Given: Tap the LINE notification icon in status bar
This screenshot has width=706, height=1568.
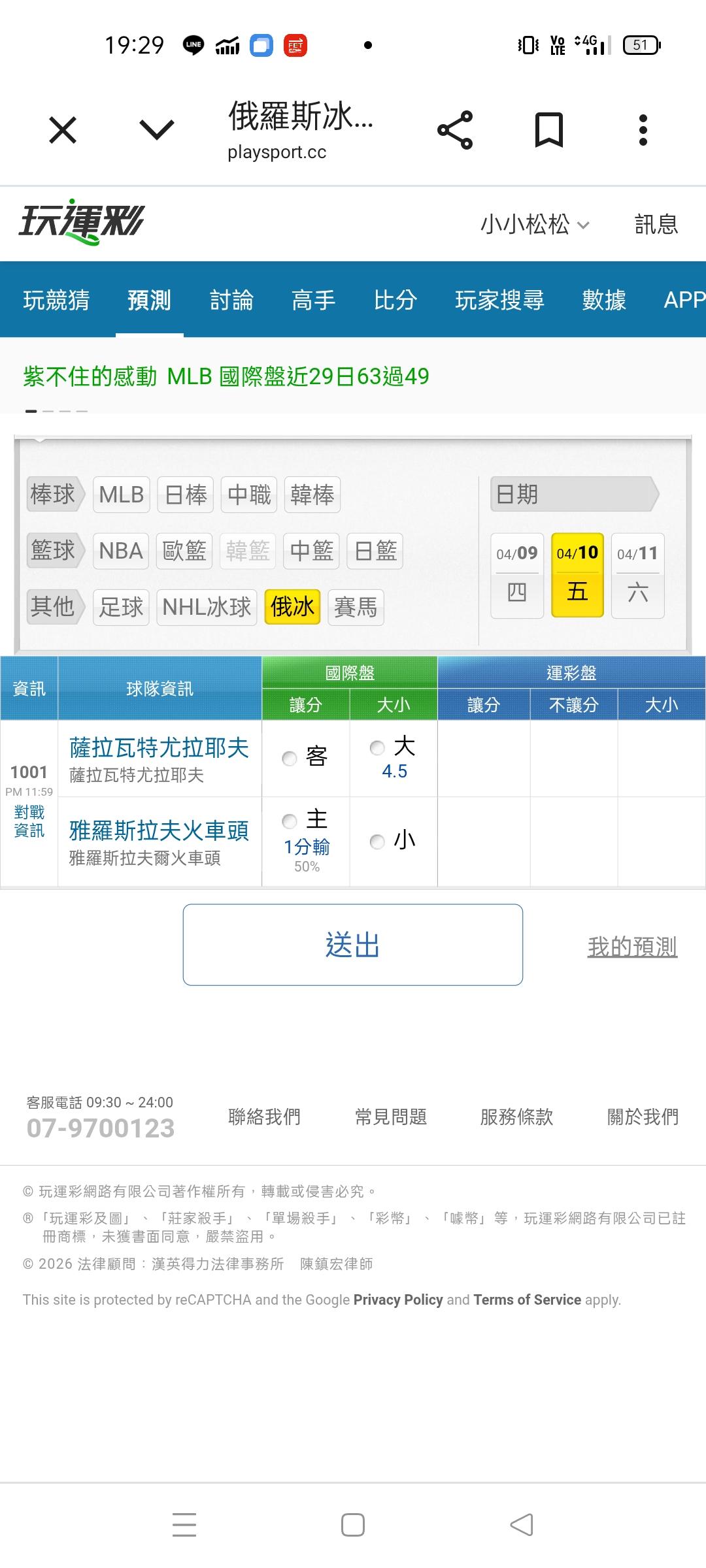Looking at the screenshot, I should click(193, 45).
